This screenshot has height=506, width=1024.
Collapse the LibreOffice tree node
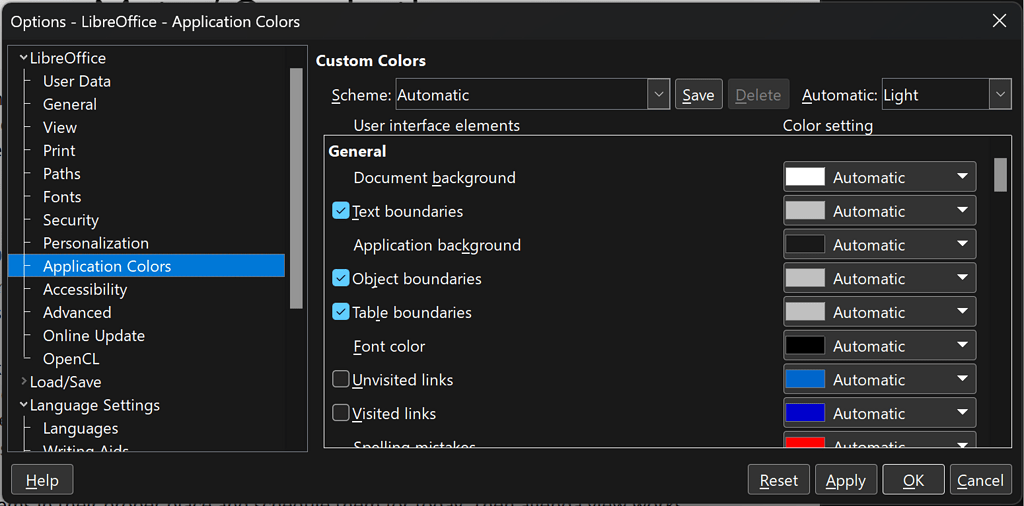[24, 58]
